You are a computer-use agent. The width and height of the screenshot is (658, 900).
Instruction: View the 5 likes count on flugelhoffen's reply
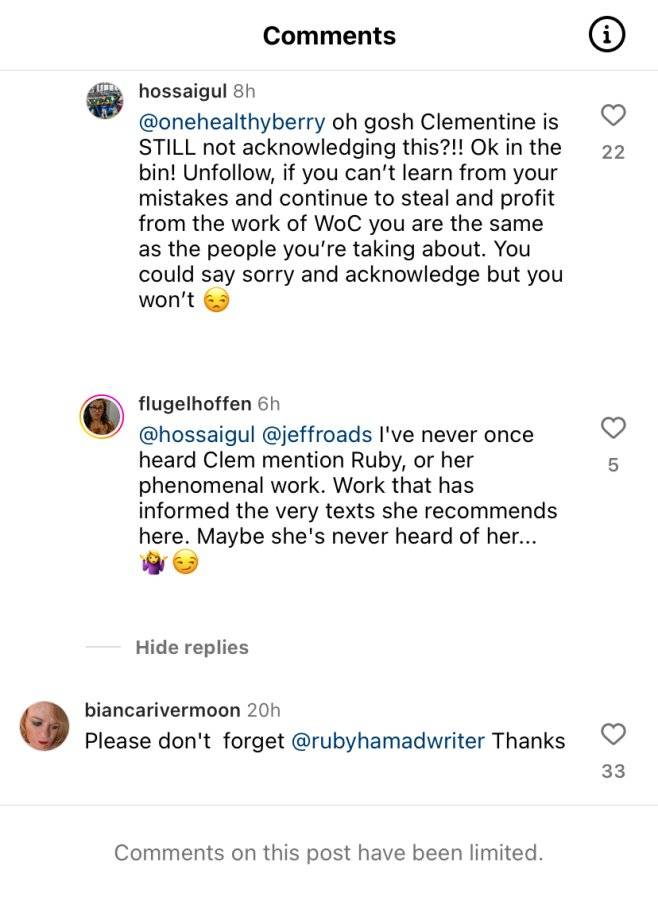tap(613, 465)
